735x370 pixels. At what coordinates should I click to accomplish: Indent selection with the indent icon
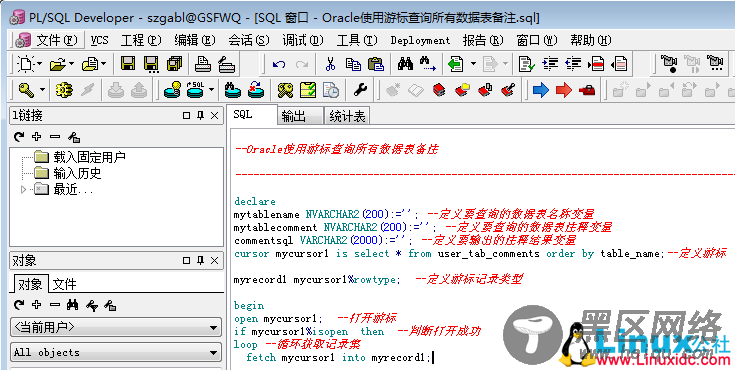point(550,64)
